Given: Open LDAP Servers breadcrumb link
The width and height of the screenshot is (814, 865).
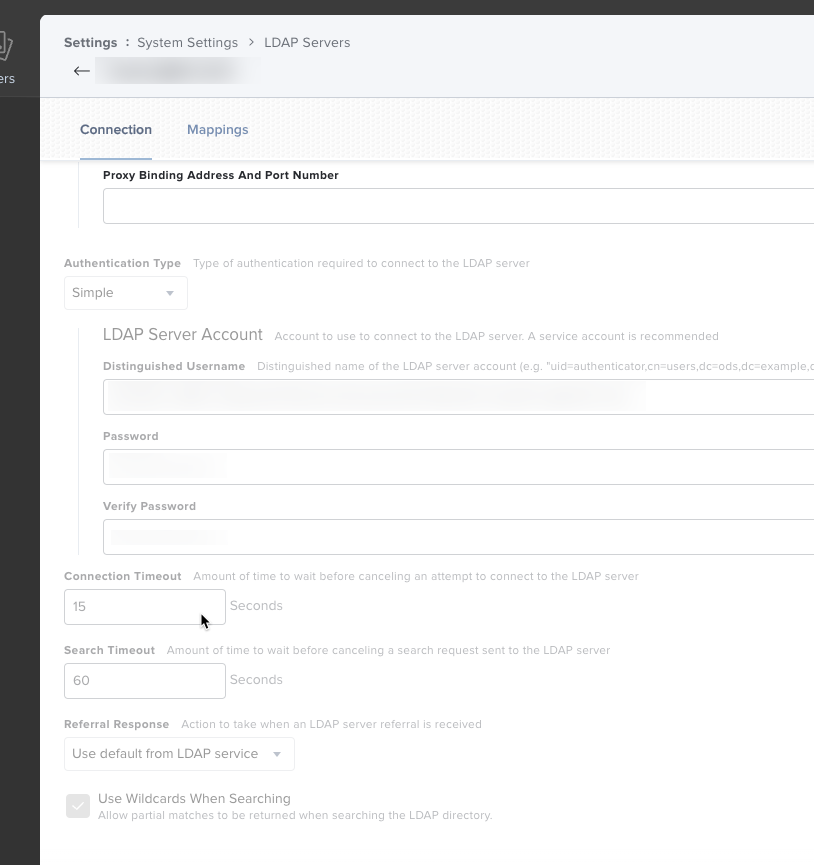Looking at the screenshot, I should point(307,42).
